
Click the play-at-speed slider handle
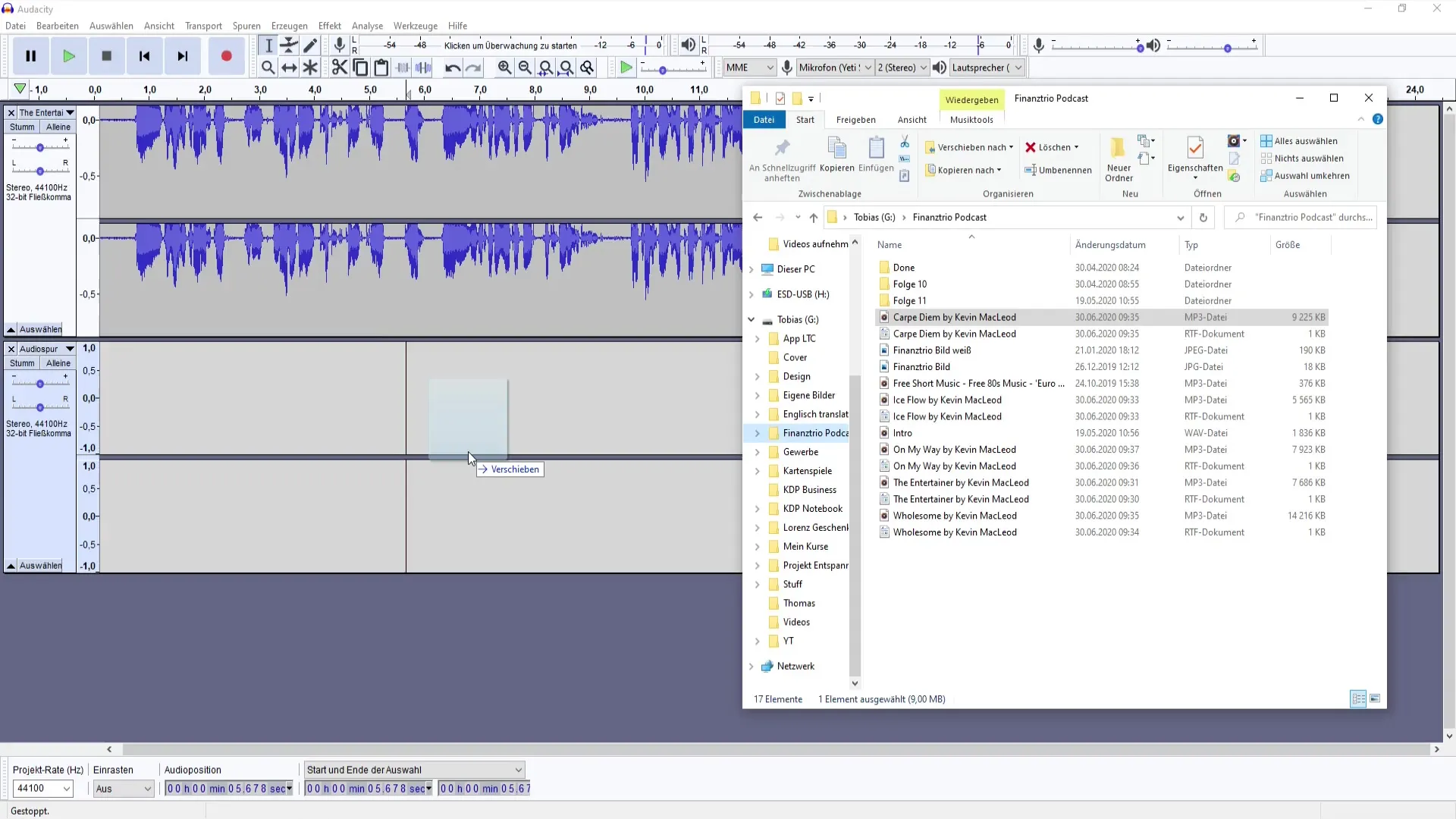pyautogui.click(x=662, y=70)
